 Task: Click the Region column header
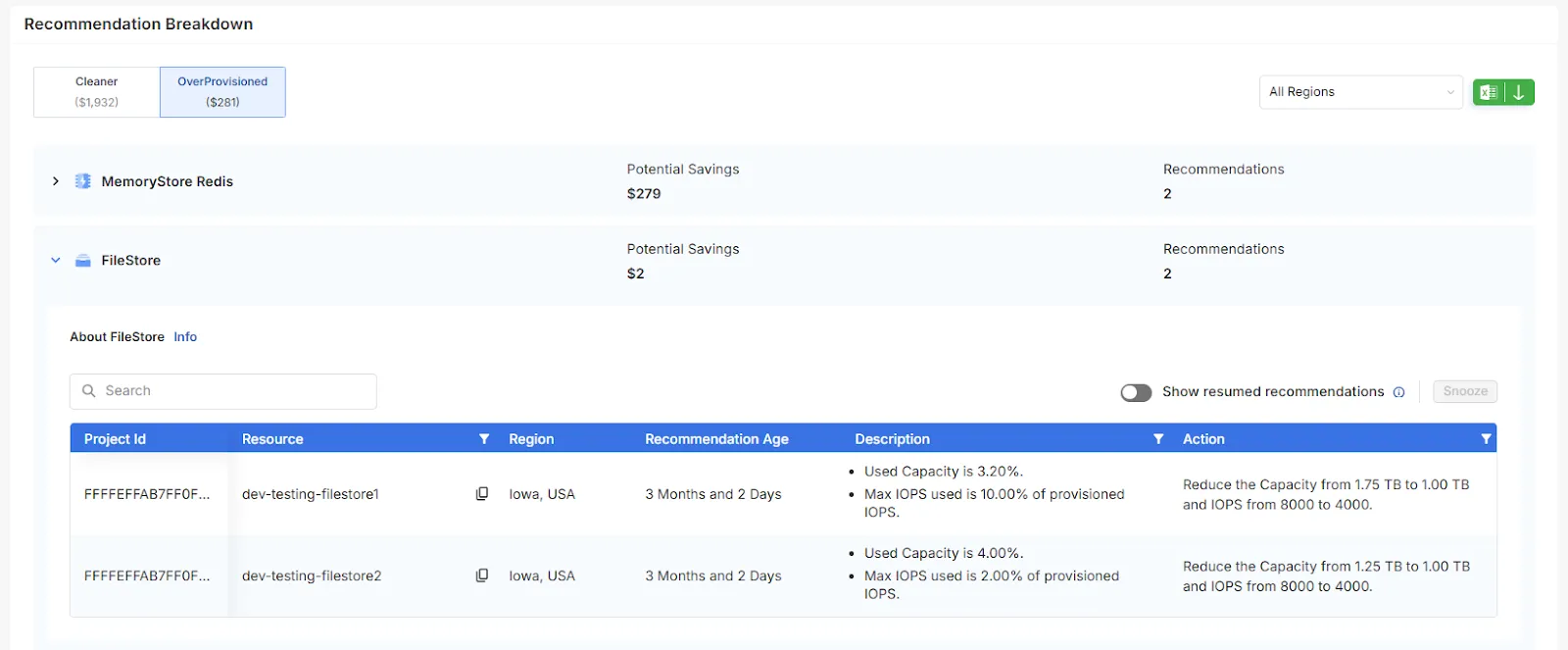(x=531, y=439)
